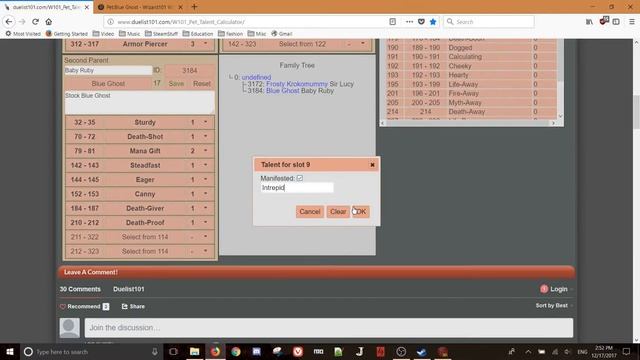Image resolution: width=640 pixels, height=360 pixels.
Task: Click the microphone icon in taskbar search
Action: tap(155, 351)
